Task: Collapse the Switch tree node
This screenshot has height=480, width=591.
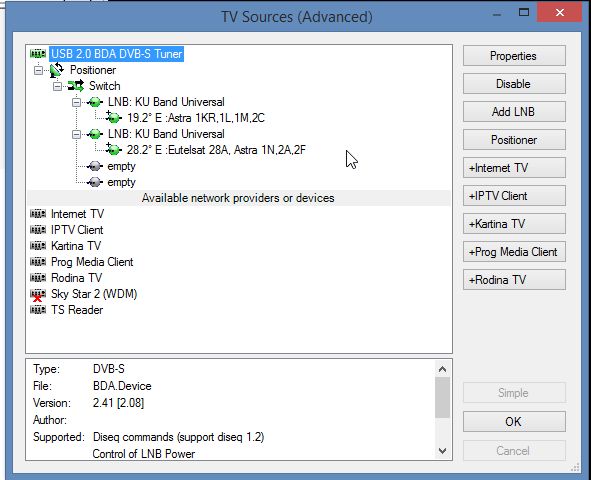Action: coord(57,86)
